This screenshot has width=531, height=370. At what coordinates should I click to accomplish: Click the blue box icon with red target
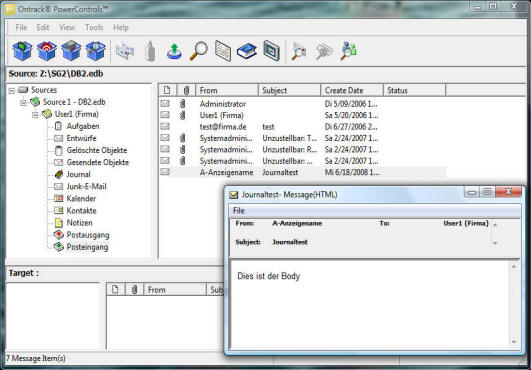pyautogui.click(x=47, y=51)
